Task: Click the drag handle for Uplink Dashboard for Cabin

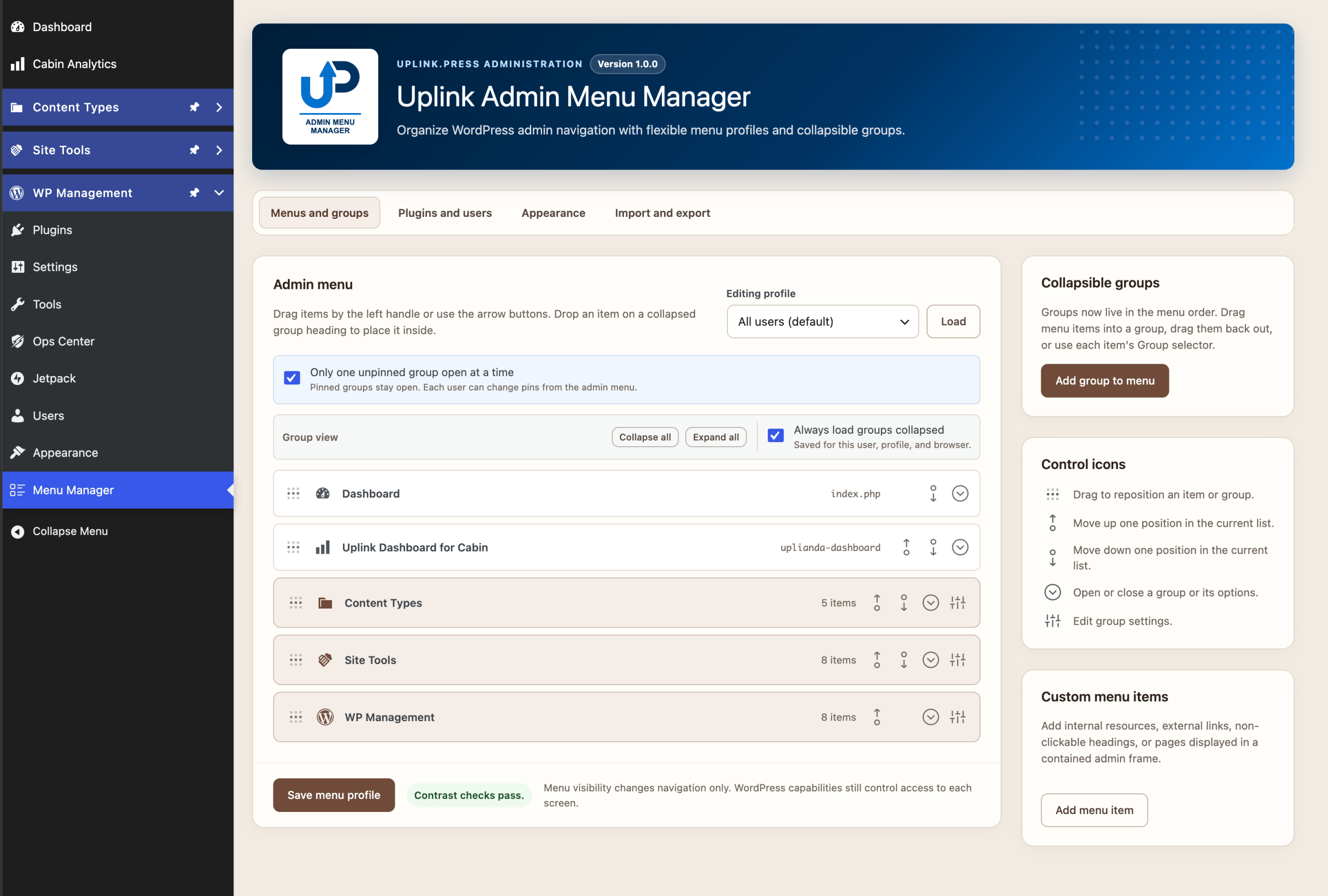Action: coord(293,547)
